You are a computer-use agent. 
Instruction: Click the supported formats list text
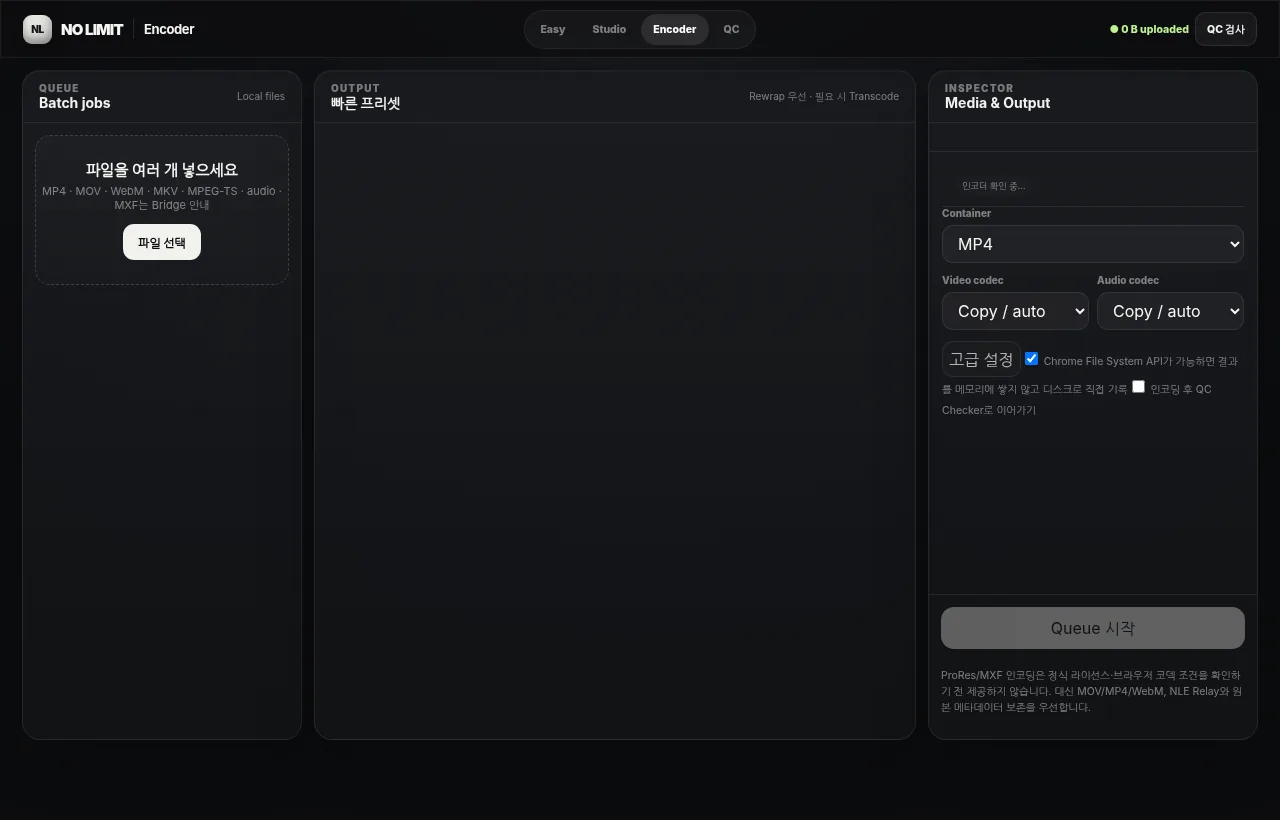[x=162, y=198]
